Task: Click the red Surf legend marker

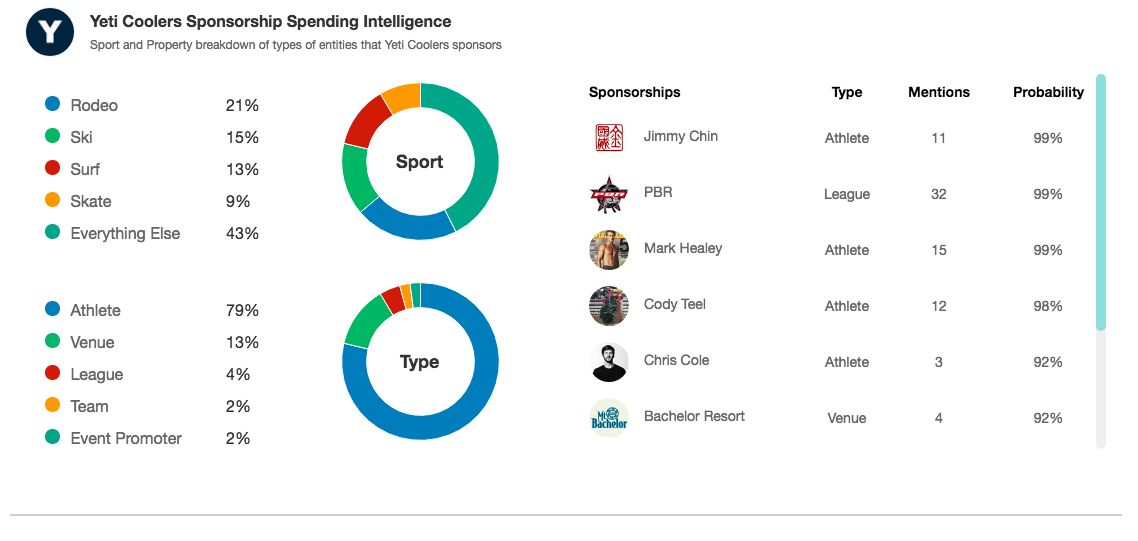Action: [52, 168]
